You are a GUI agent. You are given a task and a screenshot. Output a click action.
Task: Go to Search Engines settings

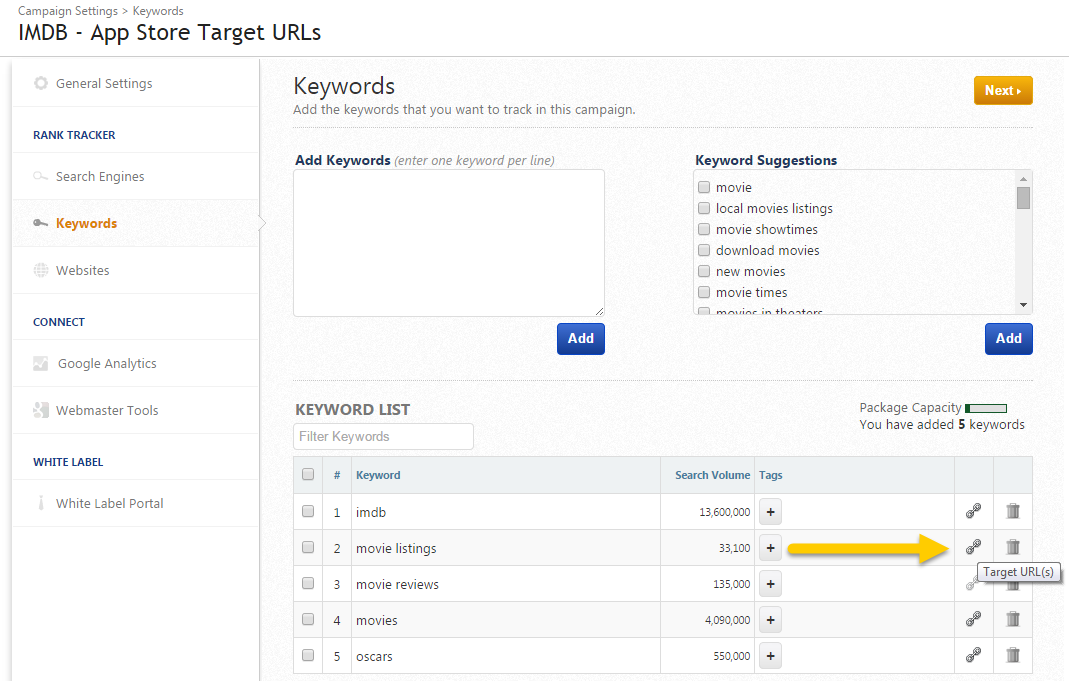[x=100, y=177]
